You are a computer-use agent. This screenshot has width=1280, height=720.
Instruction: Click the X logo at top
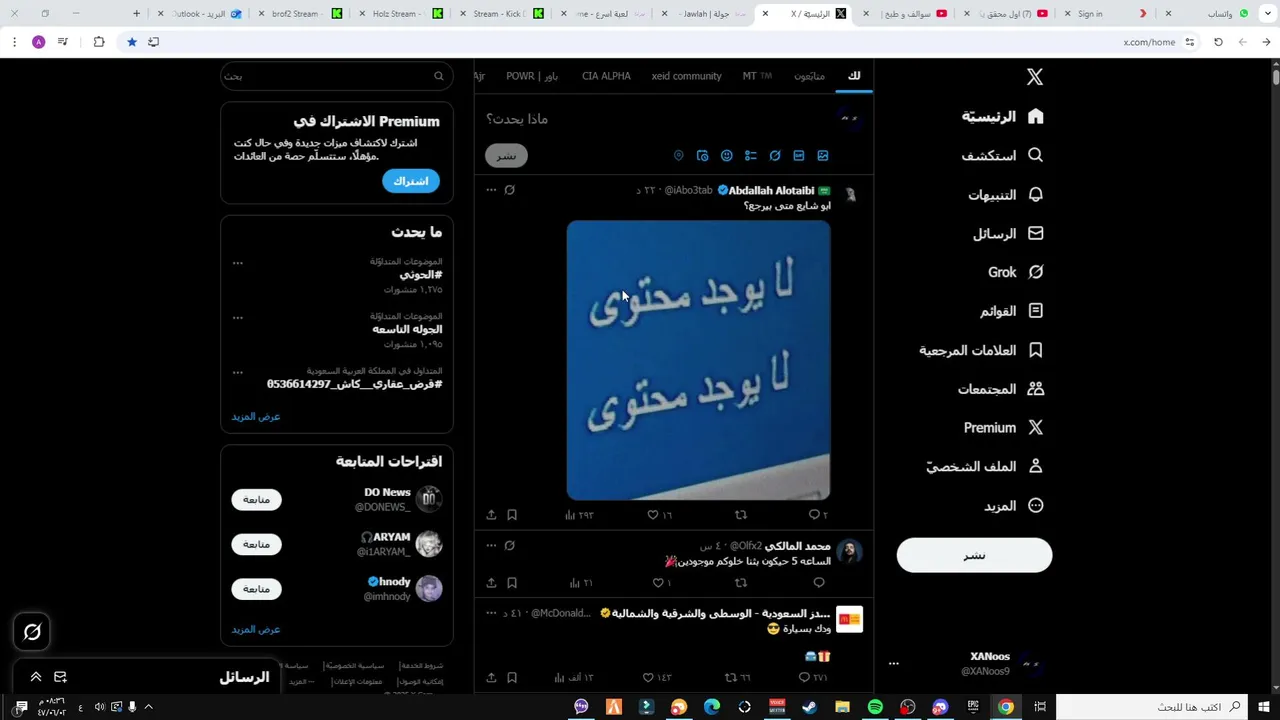point(1035,77)
